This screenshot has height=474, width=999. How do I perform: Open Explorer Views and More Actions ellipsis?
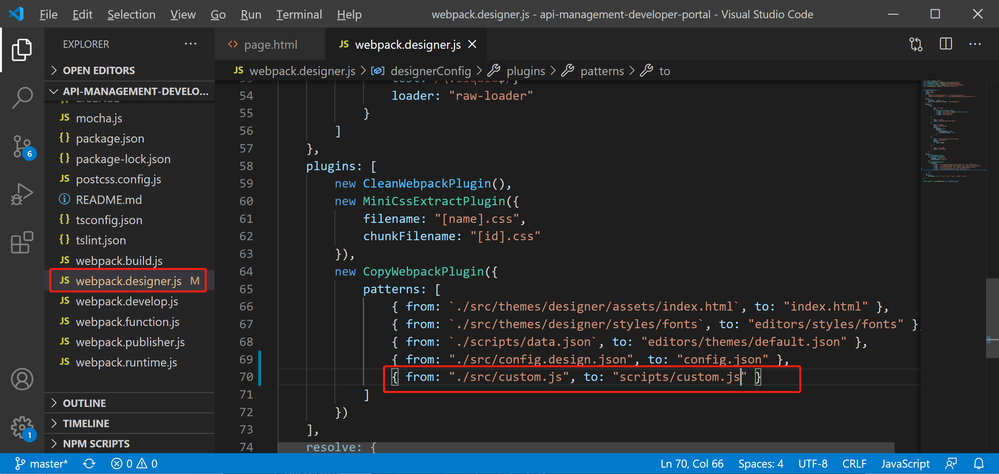190,44
